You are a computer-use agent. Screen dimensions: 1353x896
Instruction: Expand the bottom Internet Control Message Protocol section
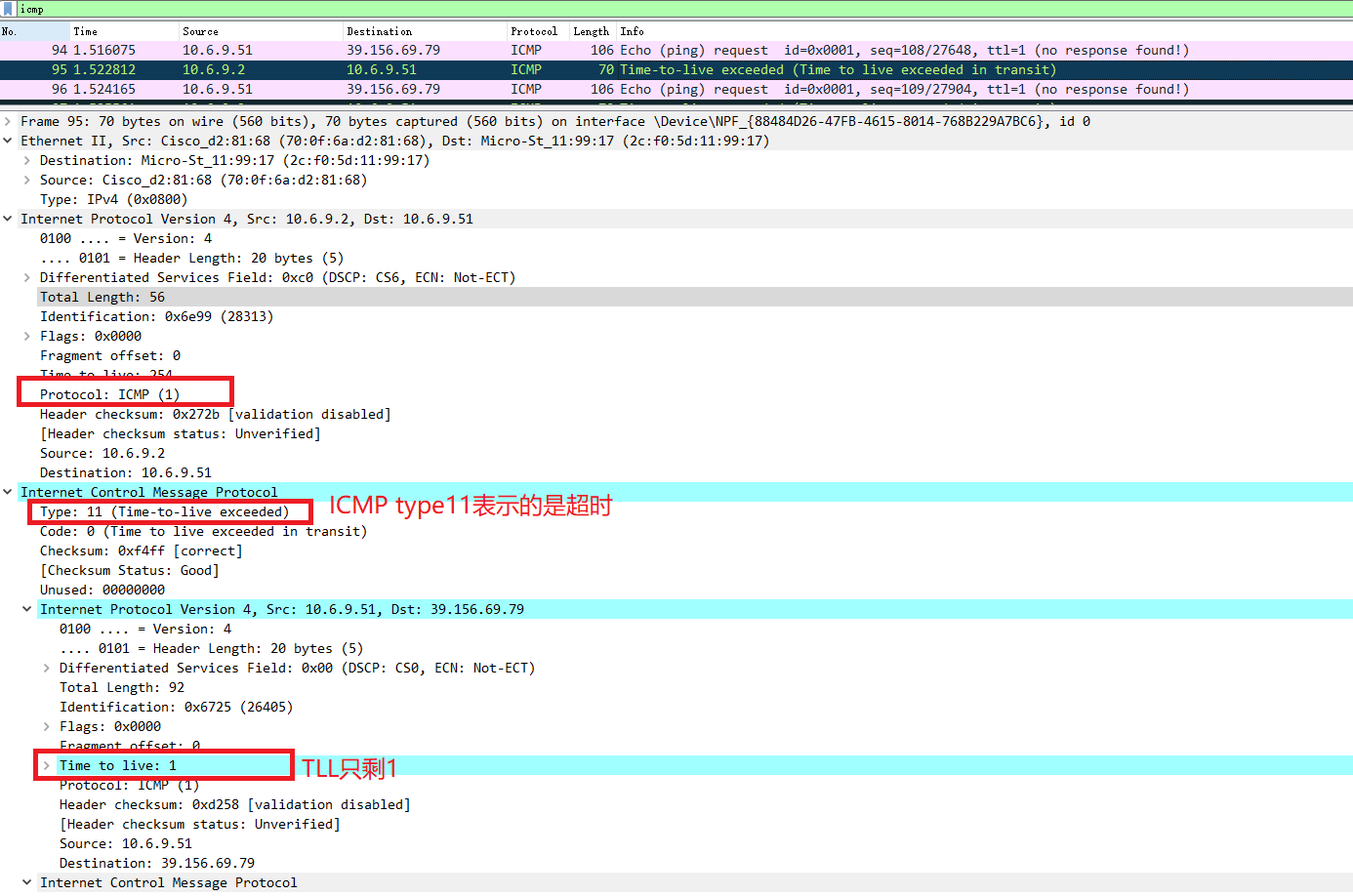25,882
